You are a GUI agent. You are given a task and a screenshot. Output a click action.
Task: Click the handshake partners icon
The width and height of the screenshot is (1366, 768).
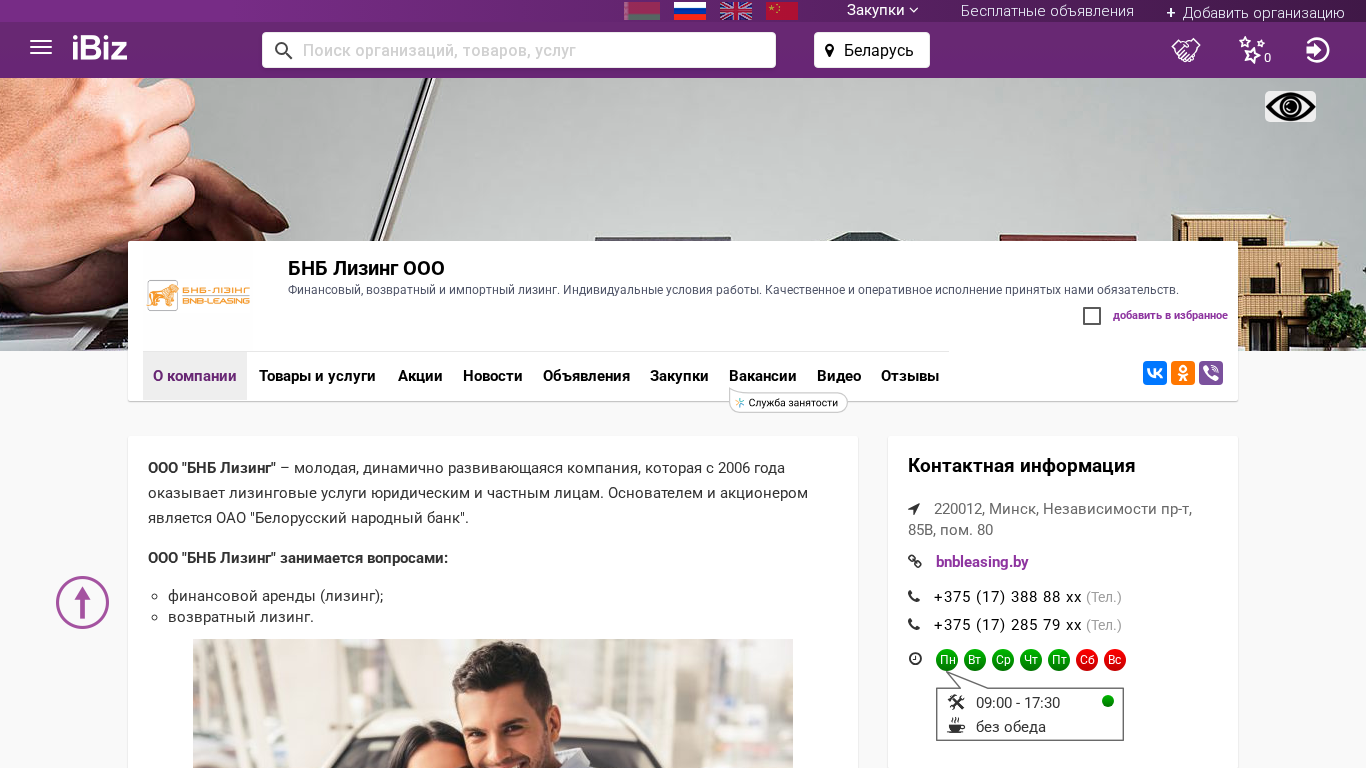(x=1186, y=50)
